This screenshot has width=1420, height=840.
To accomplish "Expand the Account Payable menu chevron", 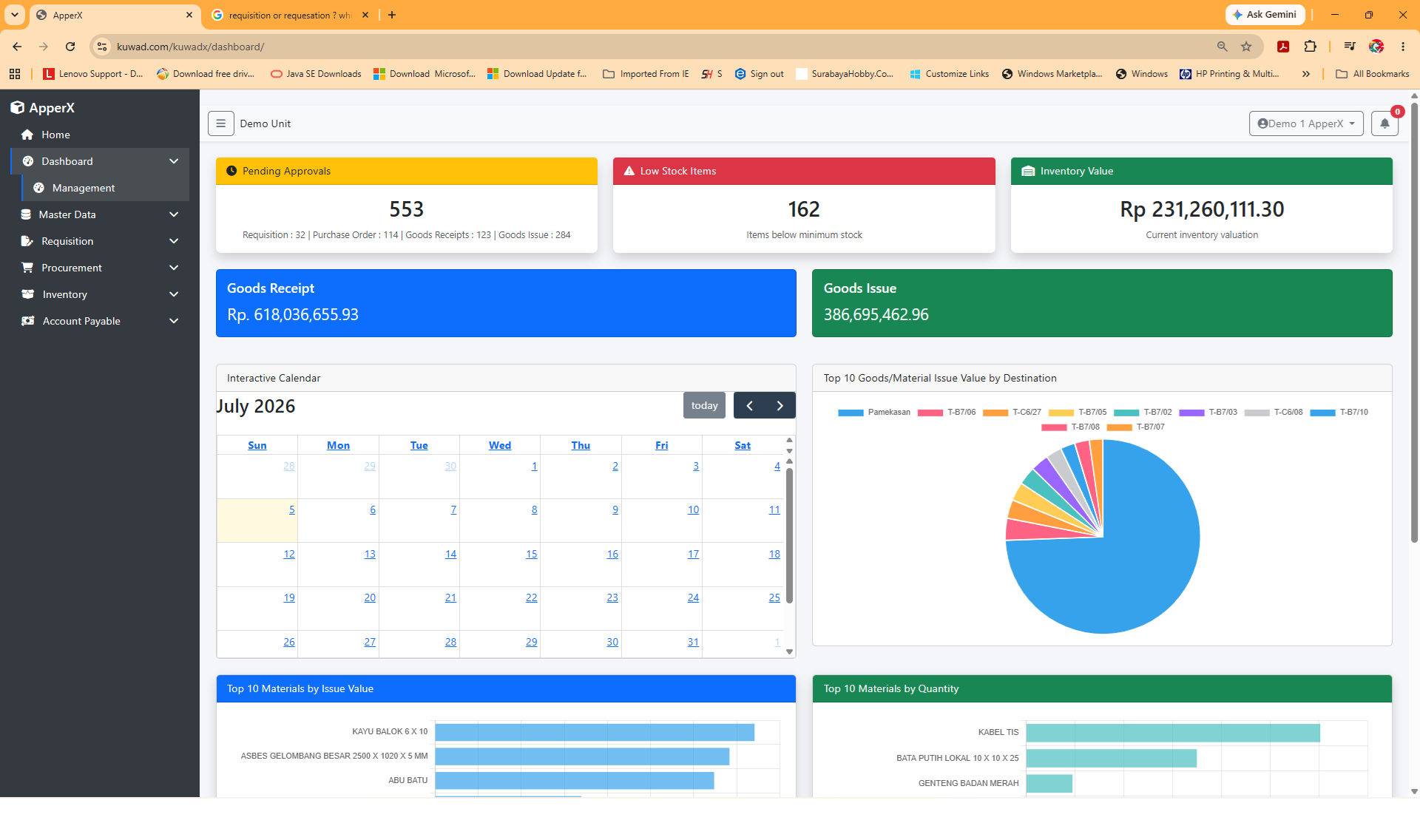I will pos(174,321).
